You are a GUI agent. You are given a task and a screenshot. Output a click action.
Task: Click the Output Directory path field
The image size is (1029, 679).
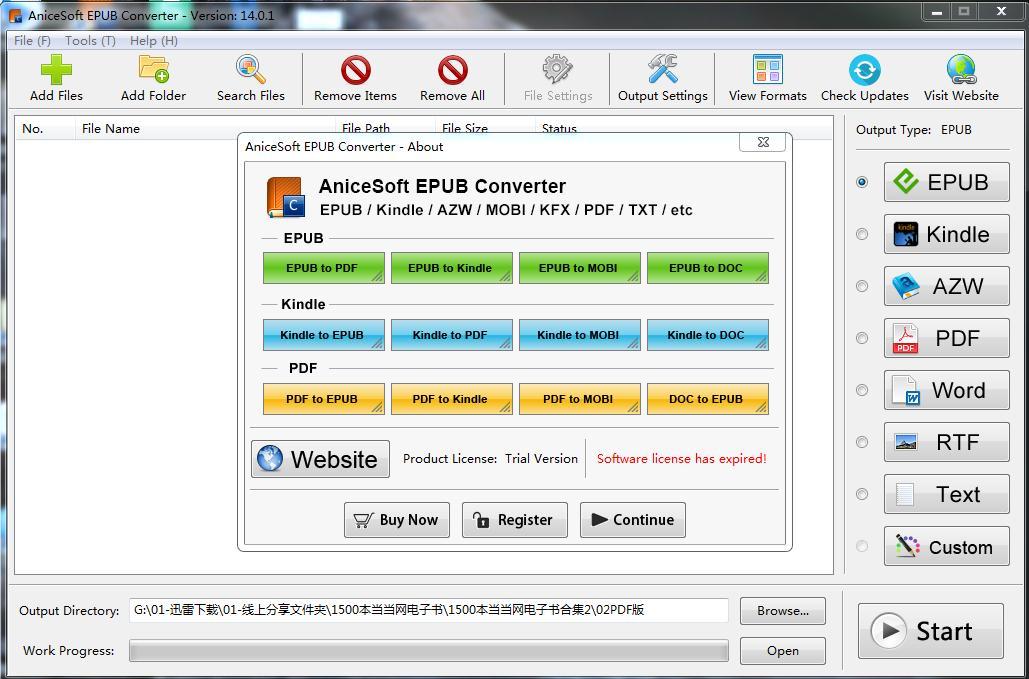(x=429, y=610)
